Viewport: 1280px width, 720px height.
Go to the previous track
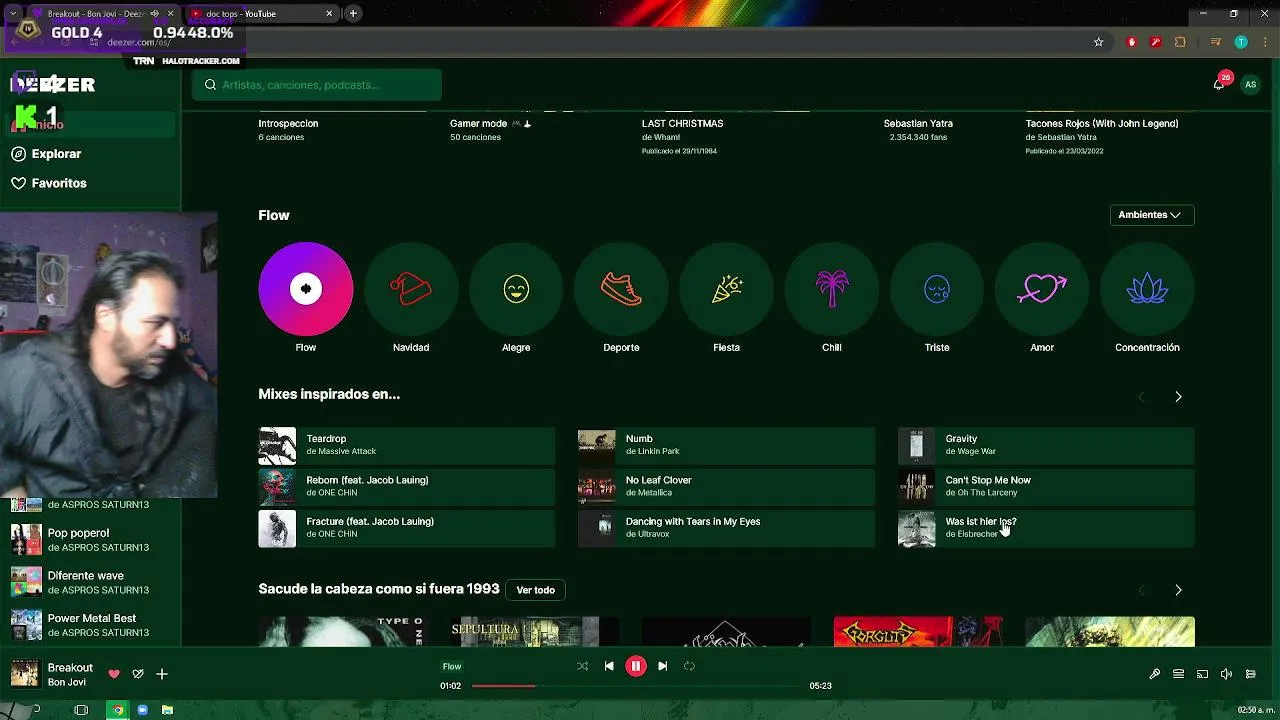[609, 666]
